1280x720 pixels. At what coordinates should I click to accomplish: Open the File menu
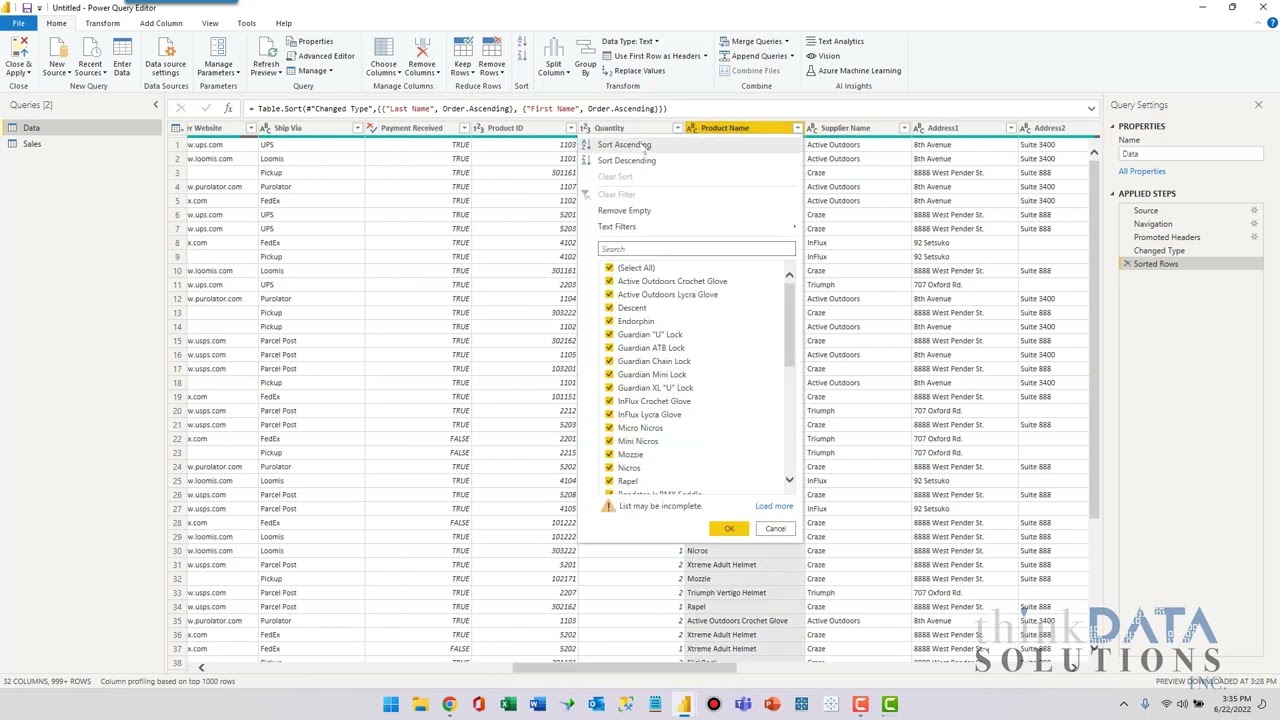(18, 23)
